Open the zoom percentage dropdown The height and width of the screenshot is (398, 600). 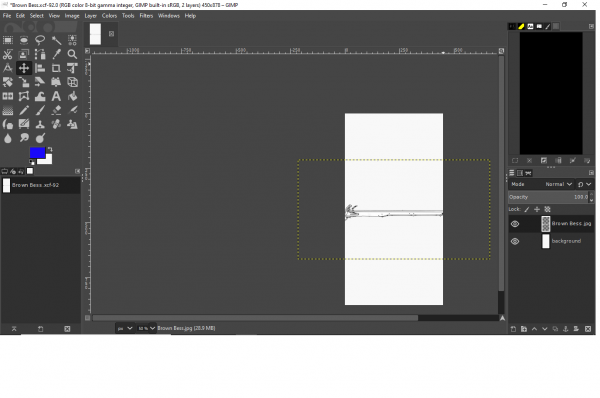click(x=147, y=328)
